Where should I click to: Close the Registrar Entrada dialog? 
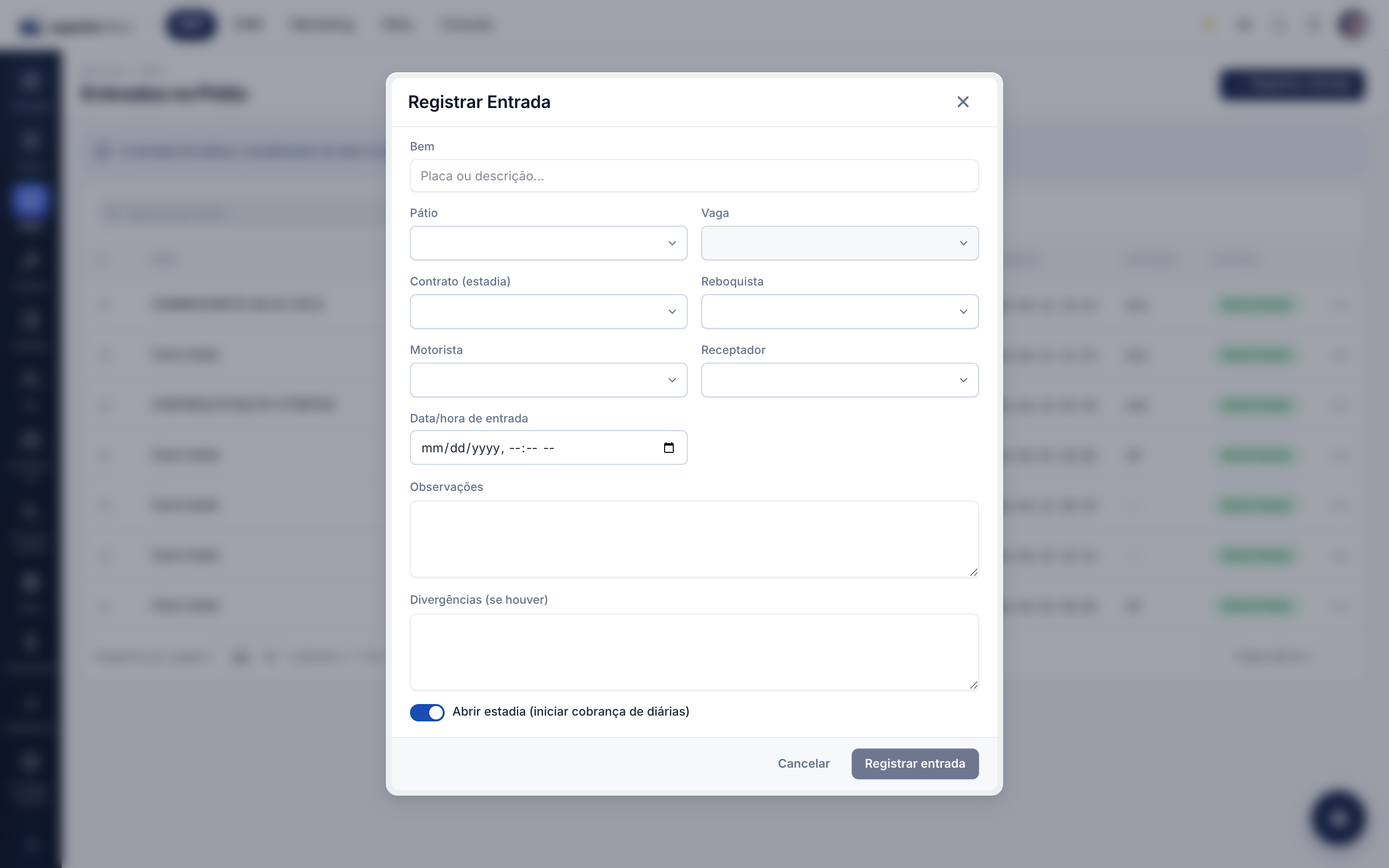963,102
